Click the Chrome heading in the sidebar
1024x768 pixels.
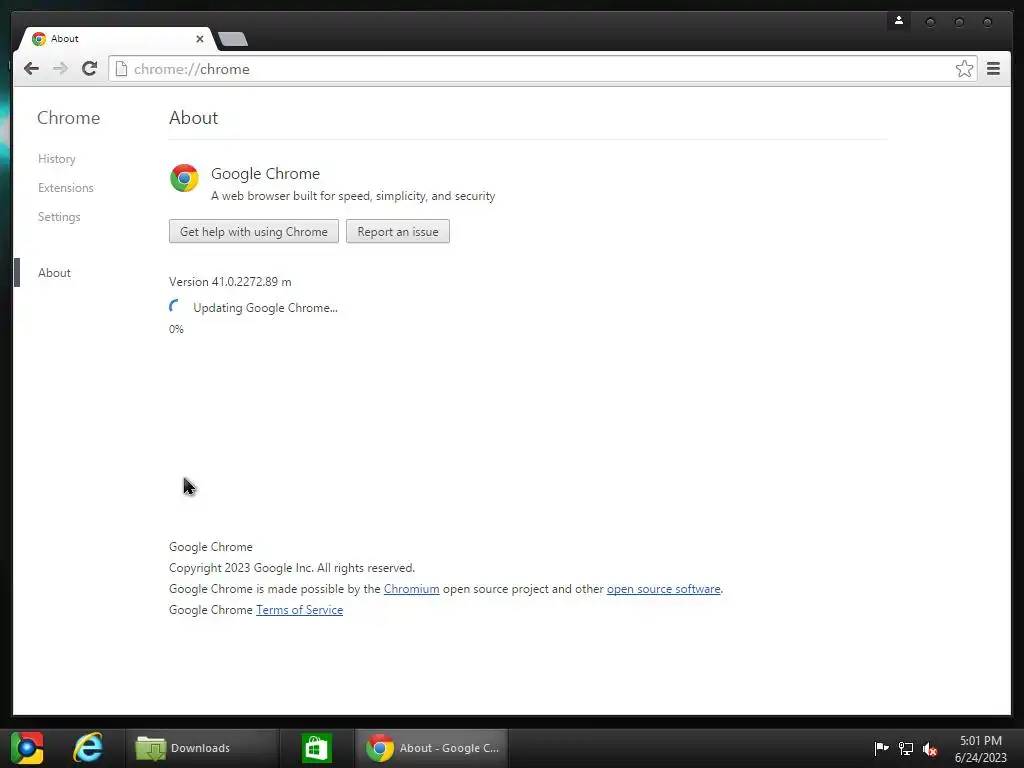[x=69, y=118]
